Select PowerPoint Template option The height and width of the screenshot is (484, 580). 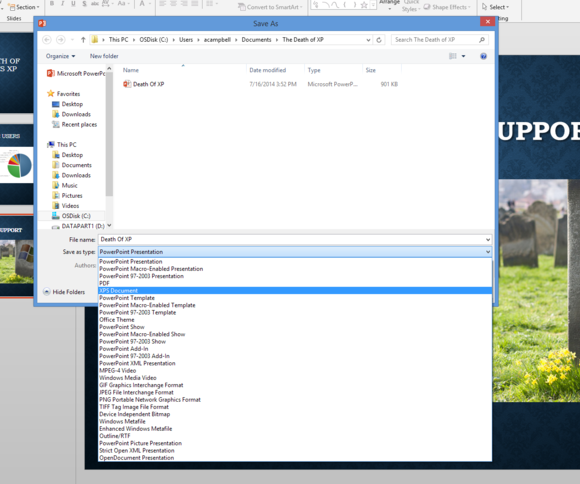295,298
